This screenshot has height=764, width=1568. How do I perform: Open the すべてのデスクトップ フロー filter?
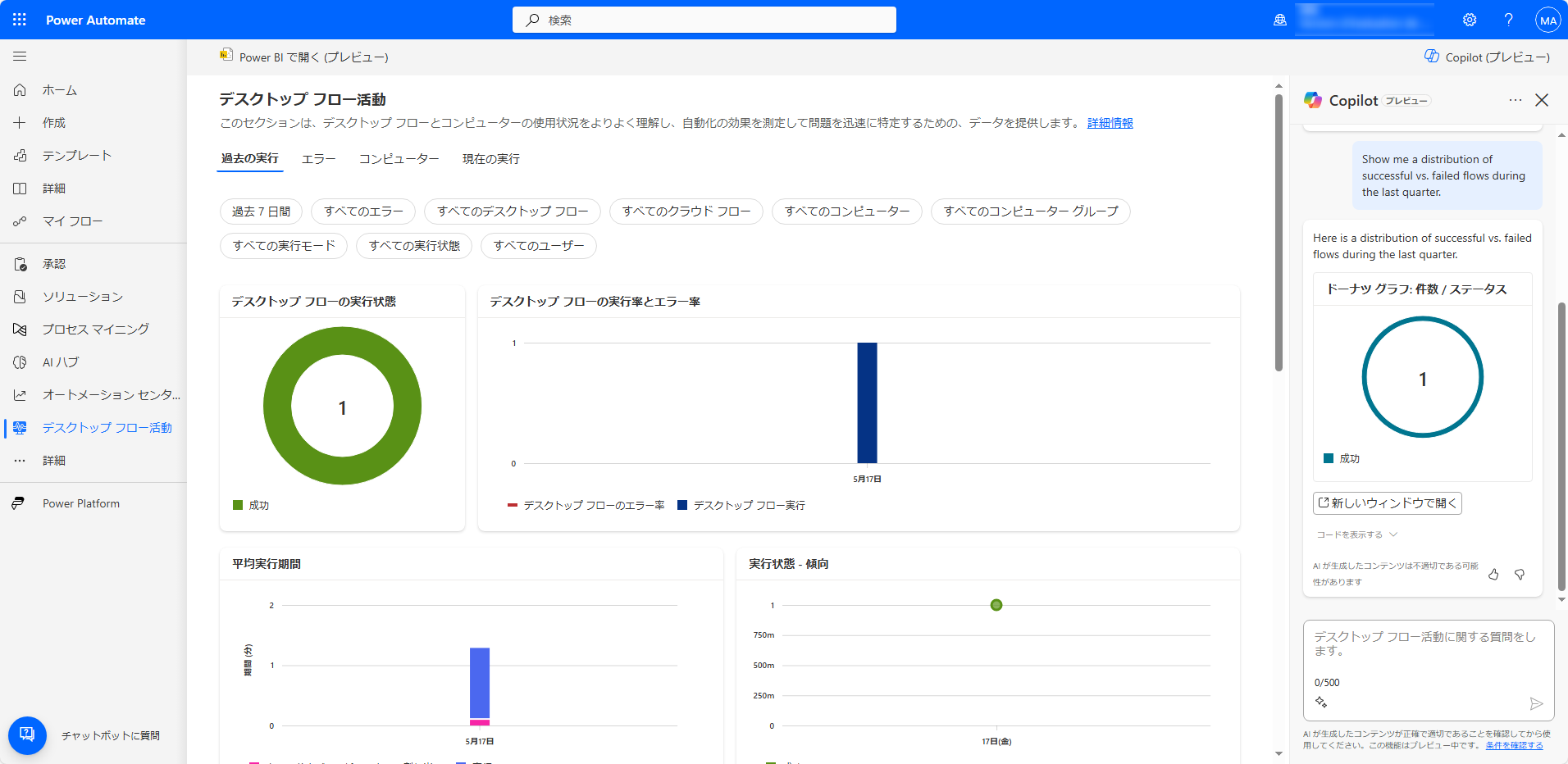tap(513, 211)
